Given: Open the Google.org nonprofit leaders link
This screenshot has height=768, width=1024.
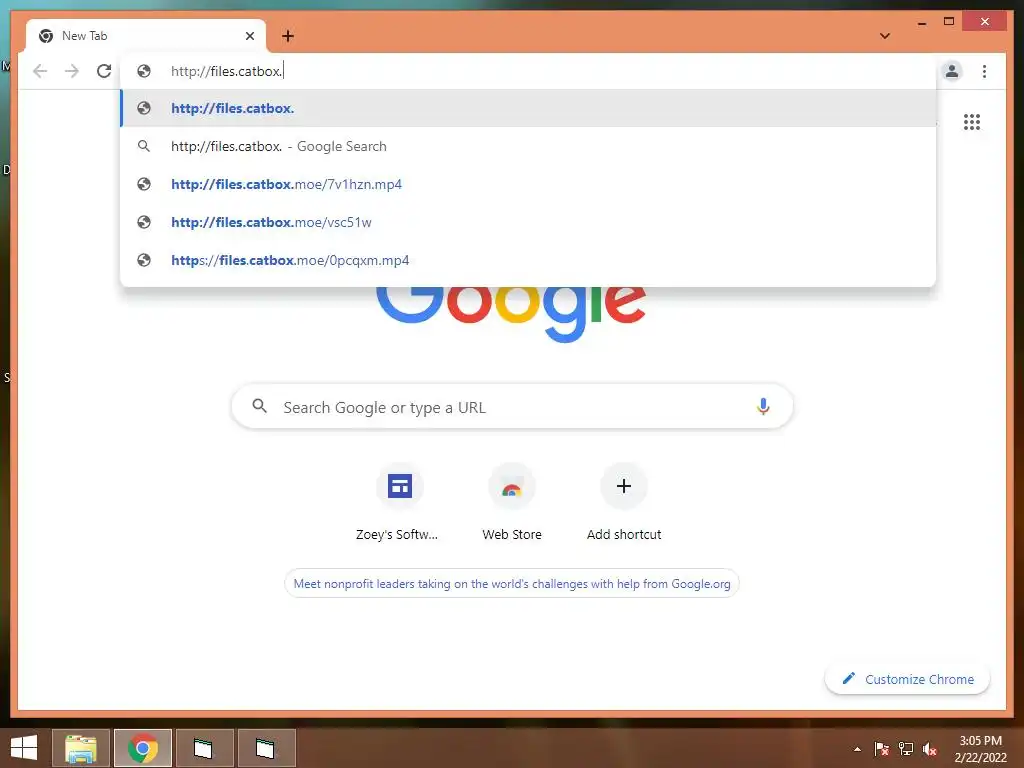Looking at the screenshot, I should click(512, 583).
